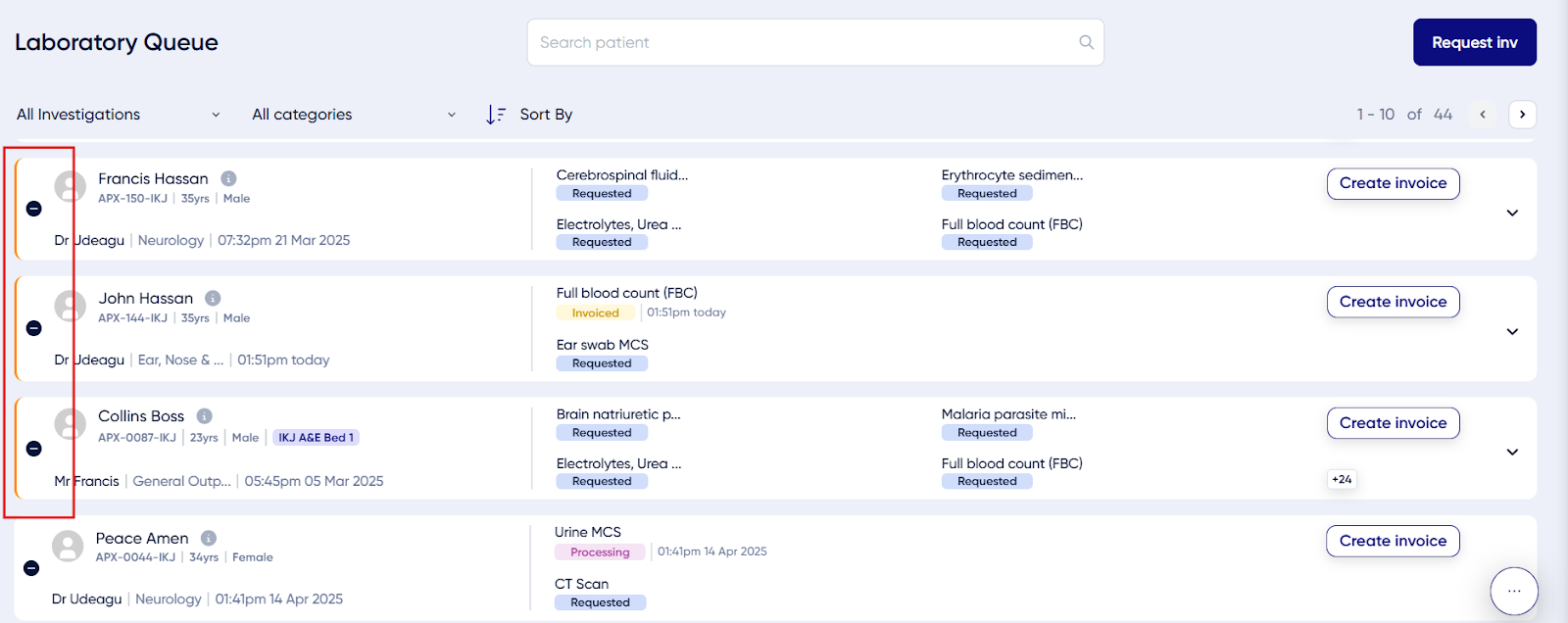Select Erythrocyte sedimen... test entry
The height and width of the screenshot is (623, 1568).
1012,175
